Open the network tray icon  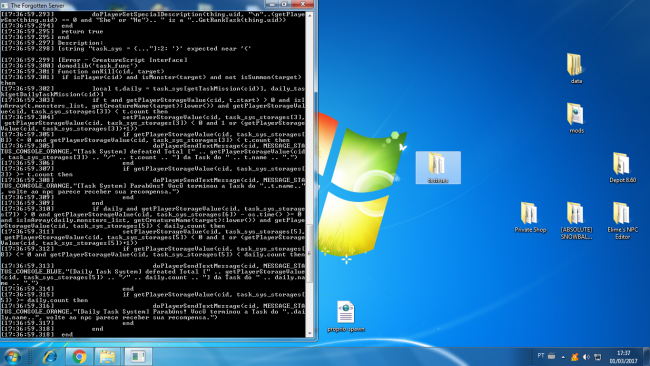597,357
